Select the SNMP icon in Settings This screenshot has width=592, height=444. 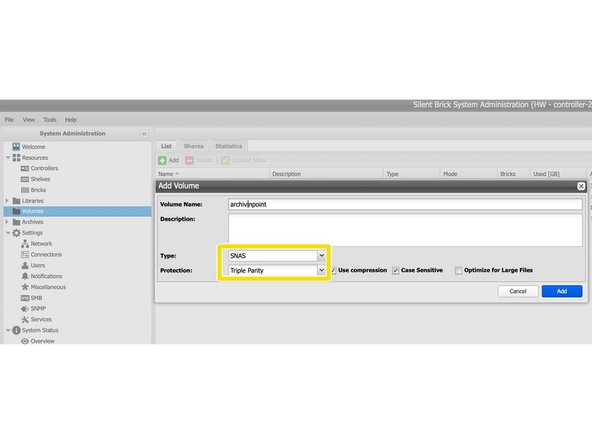25,308
